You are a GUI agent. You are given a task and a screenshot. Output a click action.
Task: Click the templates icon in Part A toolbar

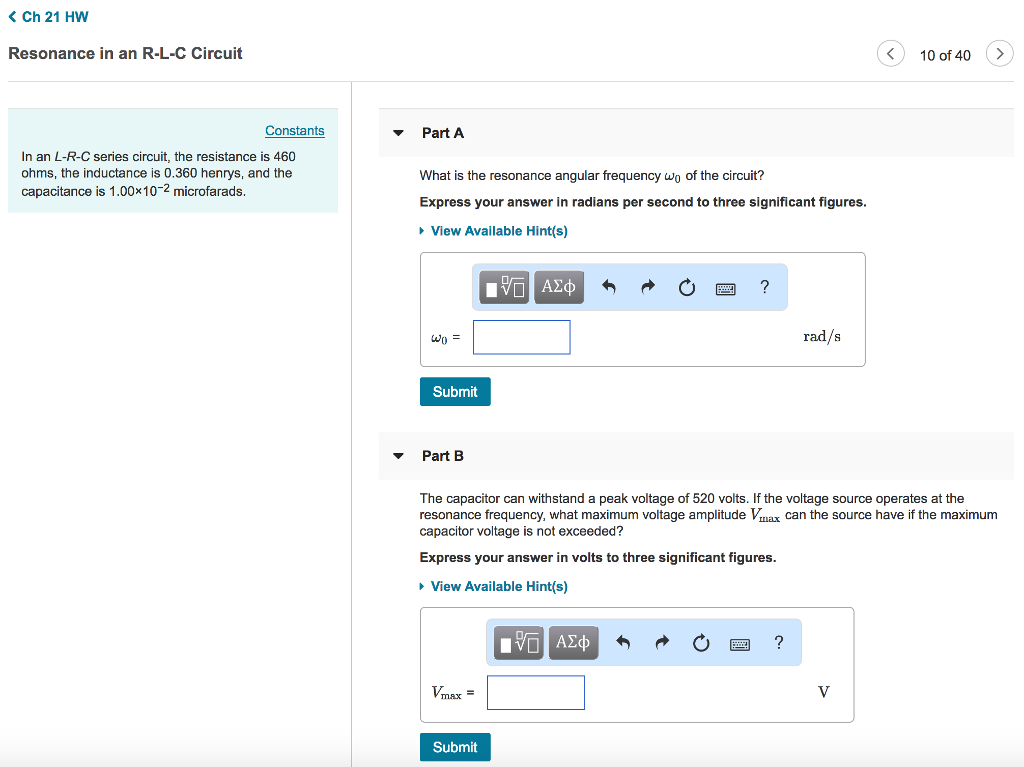point(506,288)
